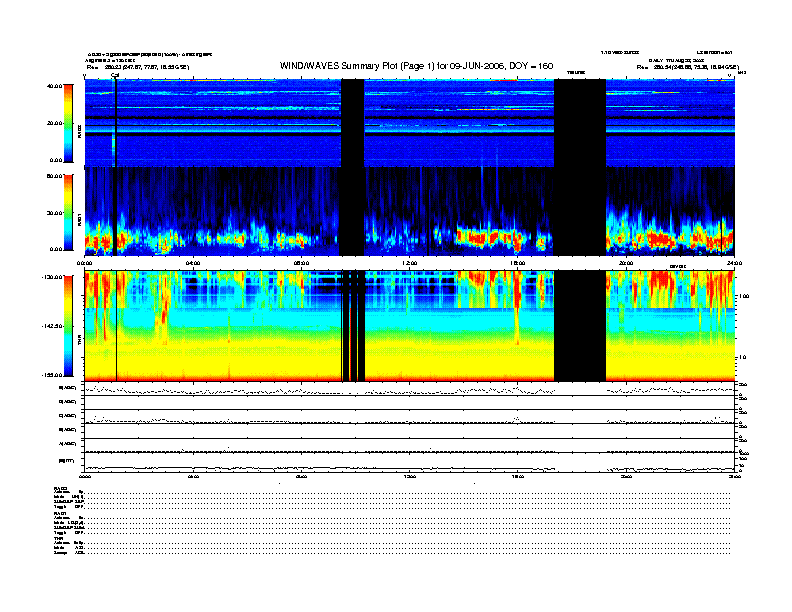792x612 pixels.
Task: Click the RAD2 heading in bottom status list
Action: pos(61,488)
